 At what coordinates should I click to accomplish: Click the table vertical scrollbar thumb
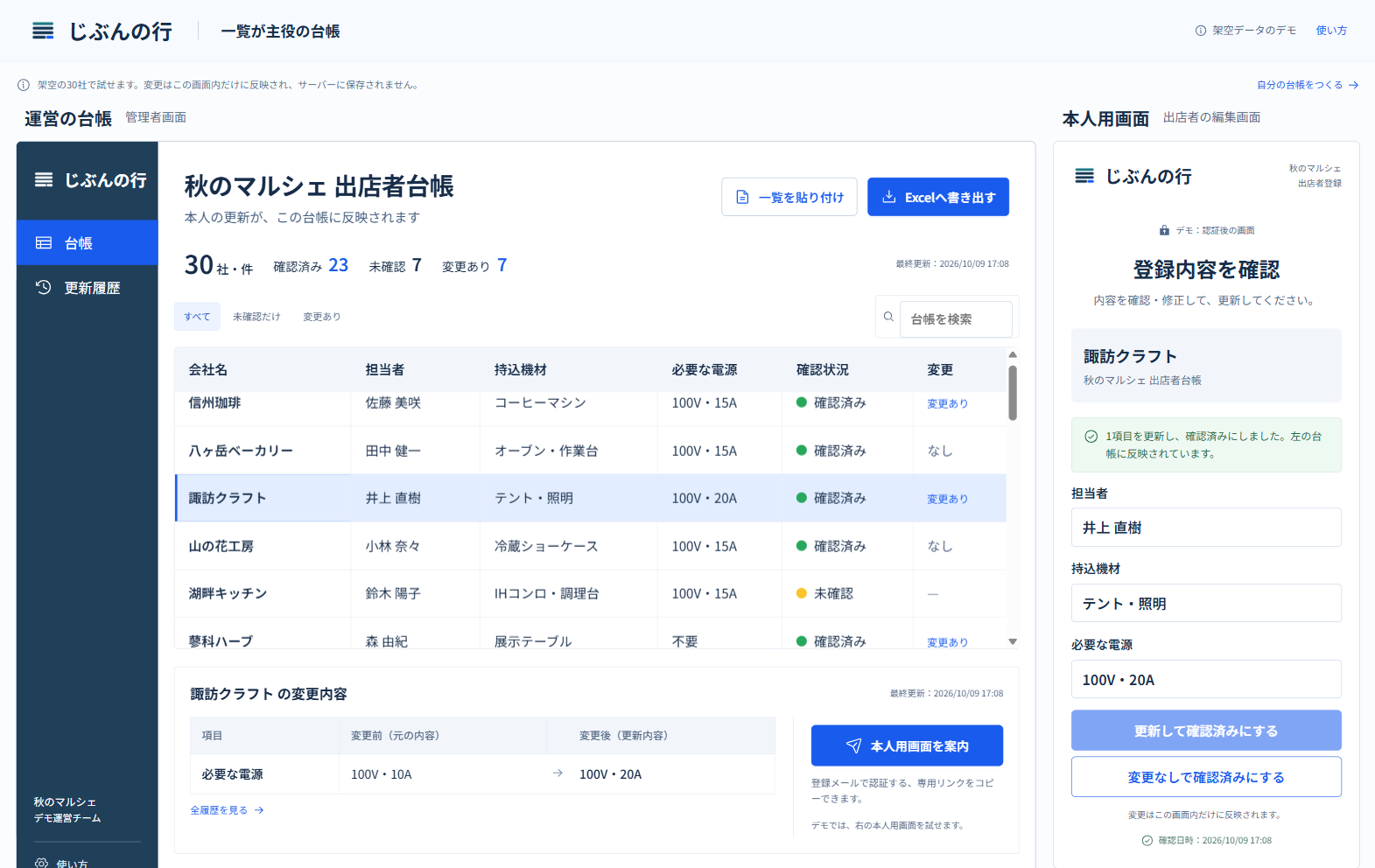click(1013, 393)
